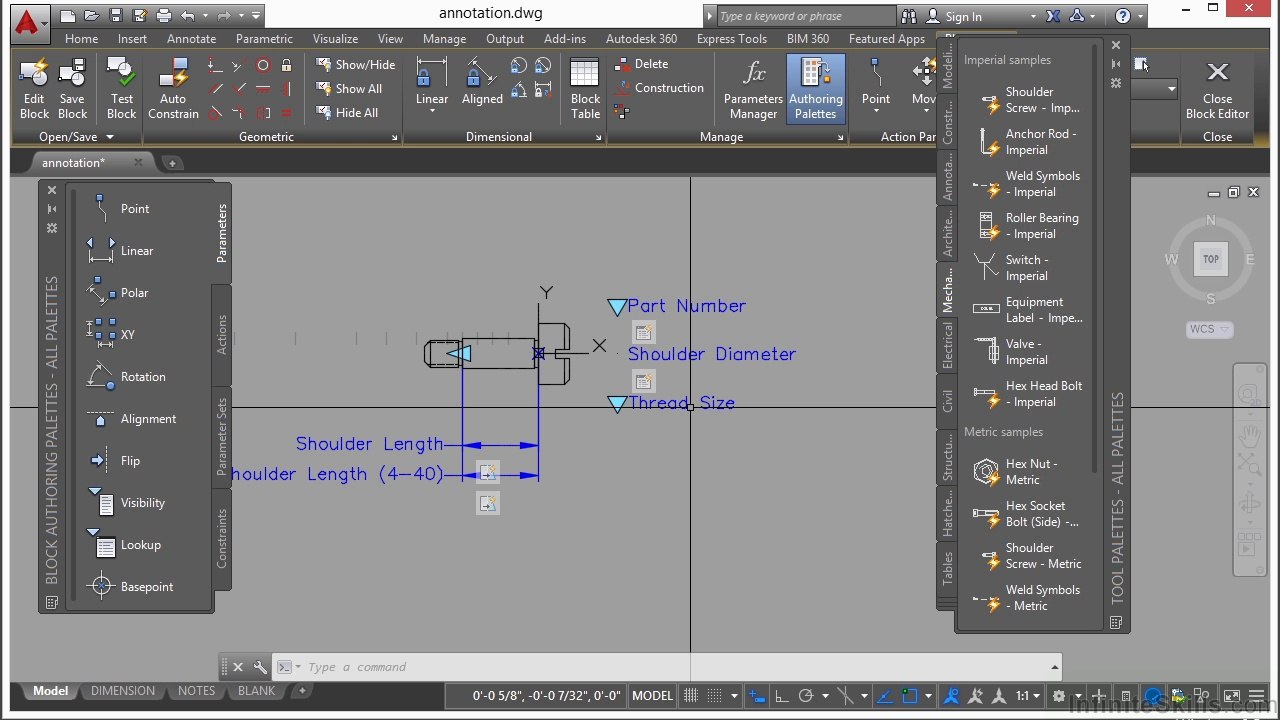Toggle the Construction geometry button

pos(659,88)
